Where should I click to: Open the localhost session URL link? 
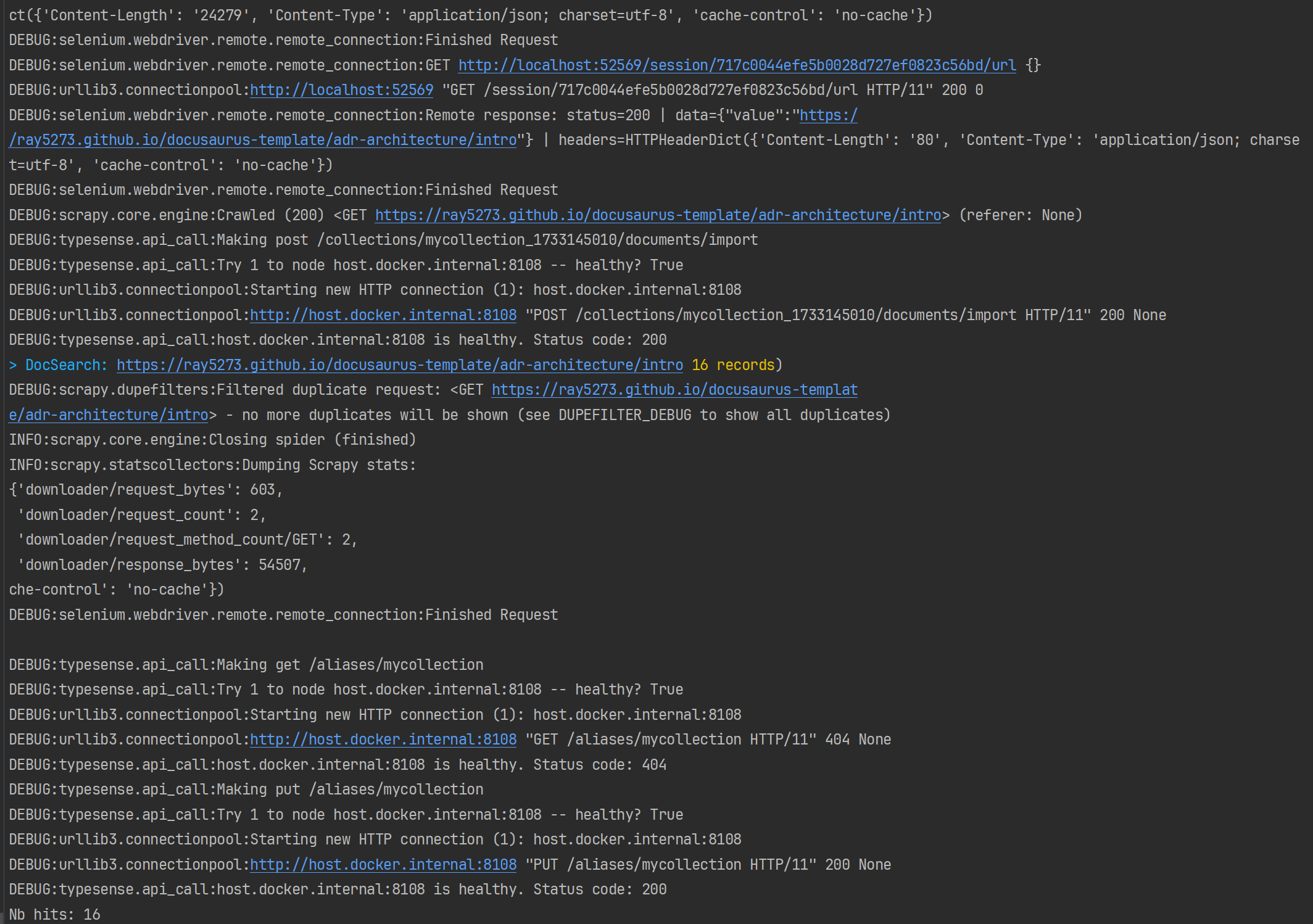tap(737, 65)
